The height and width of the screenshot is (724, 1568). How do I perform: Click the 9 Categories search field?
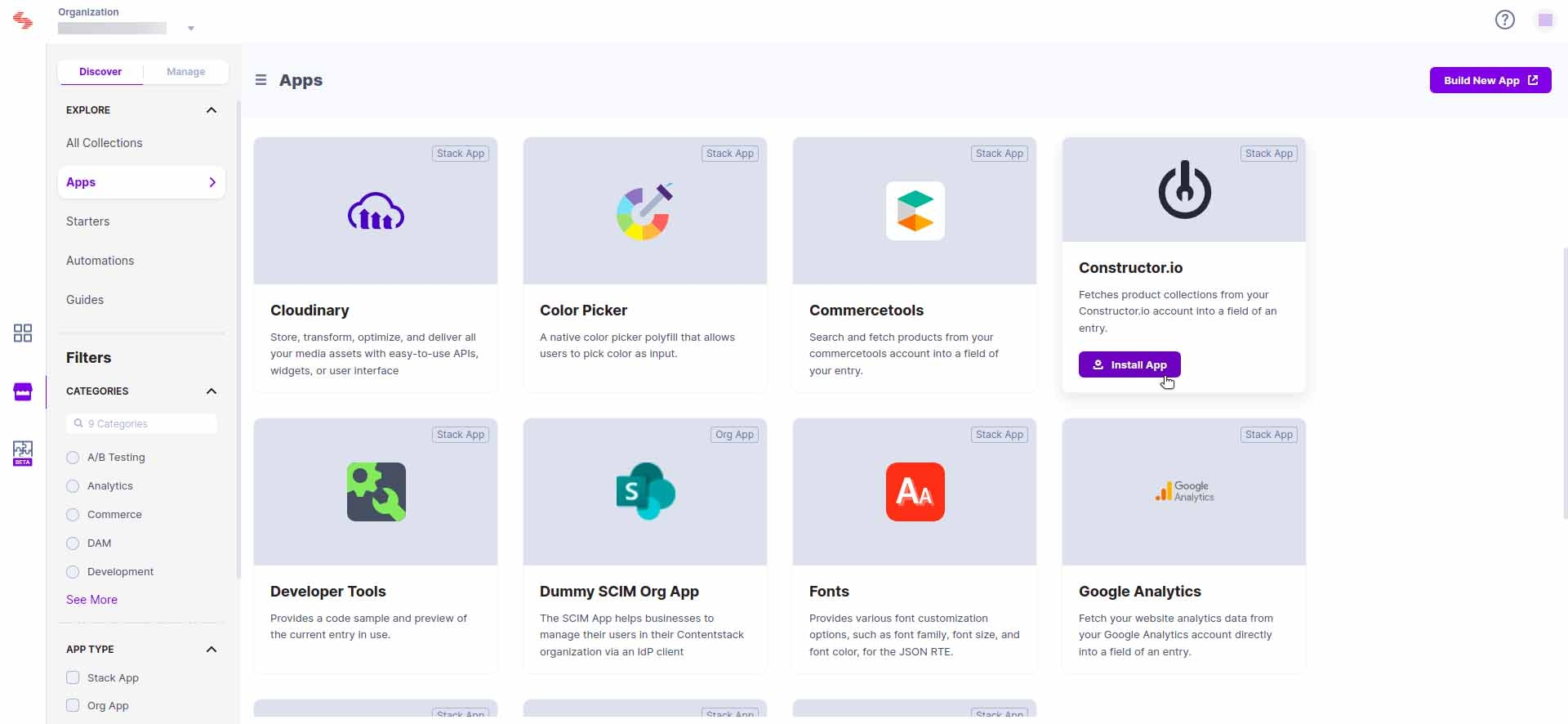[x=141, y=423]
